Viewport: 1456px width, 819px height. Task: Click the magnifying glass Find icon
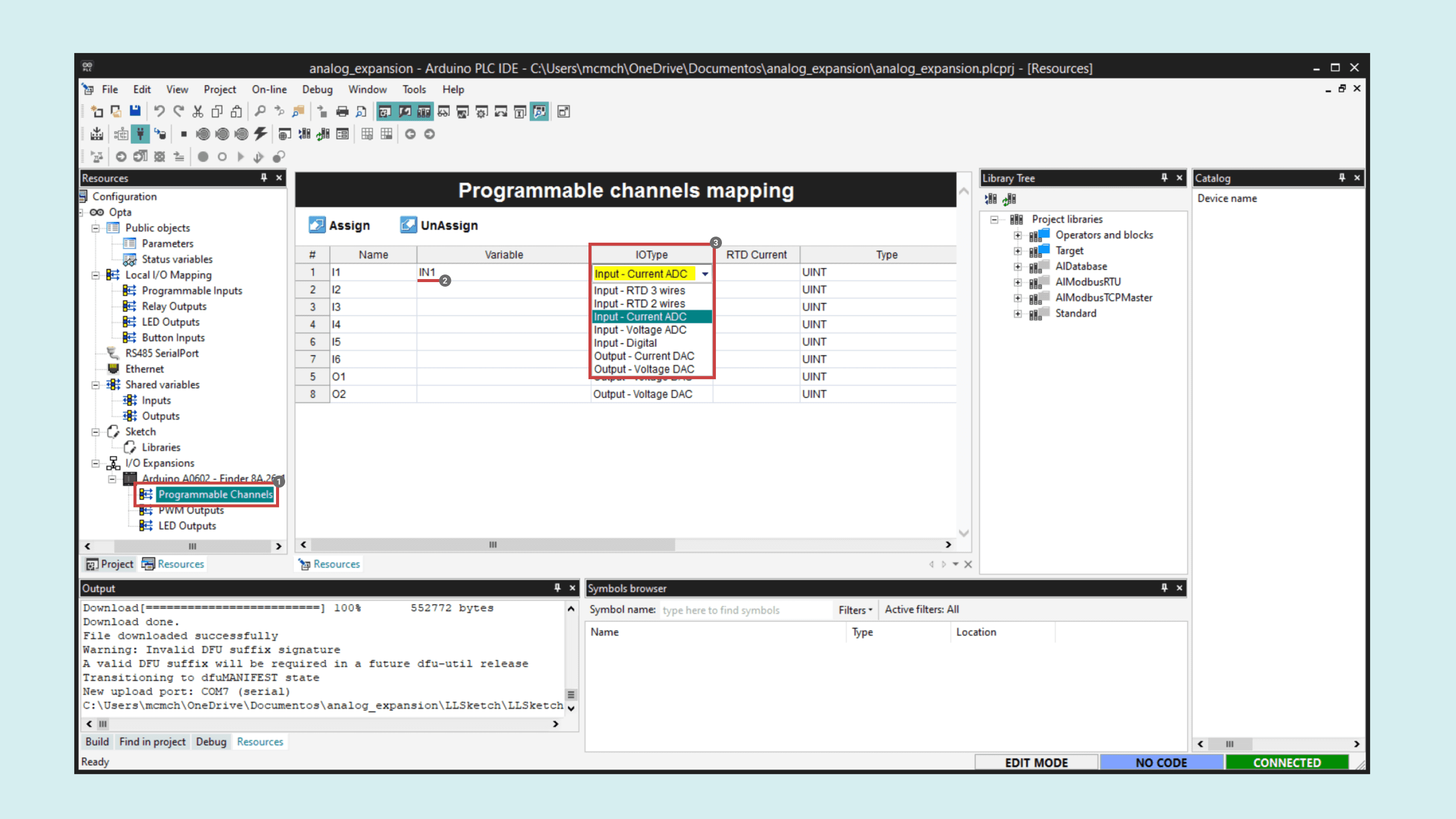point(260,111)
